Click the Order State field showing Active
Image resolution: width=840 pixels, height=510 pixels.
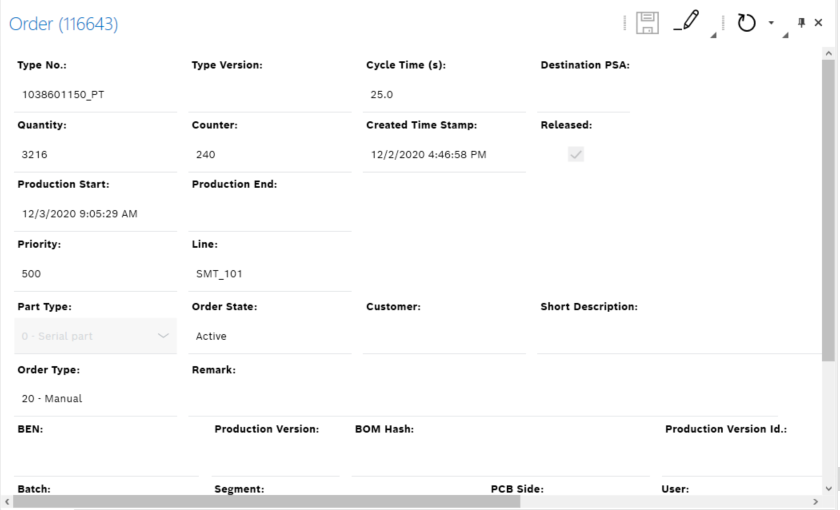click(x=270, y=337)
